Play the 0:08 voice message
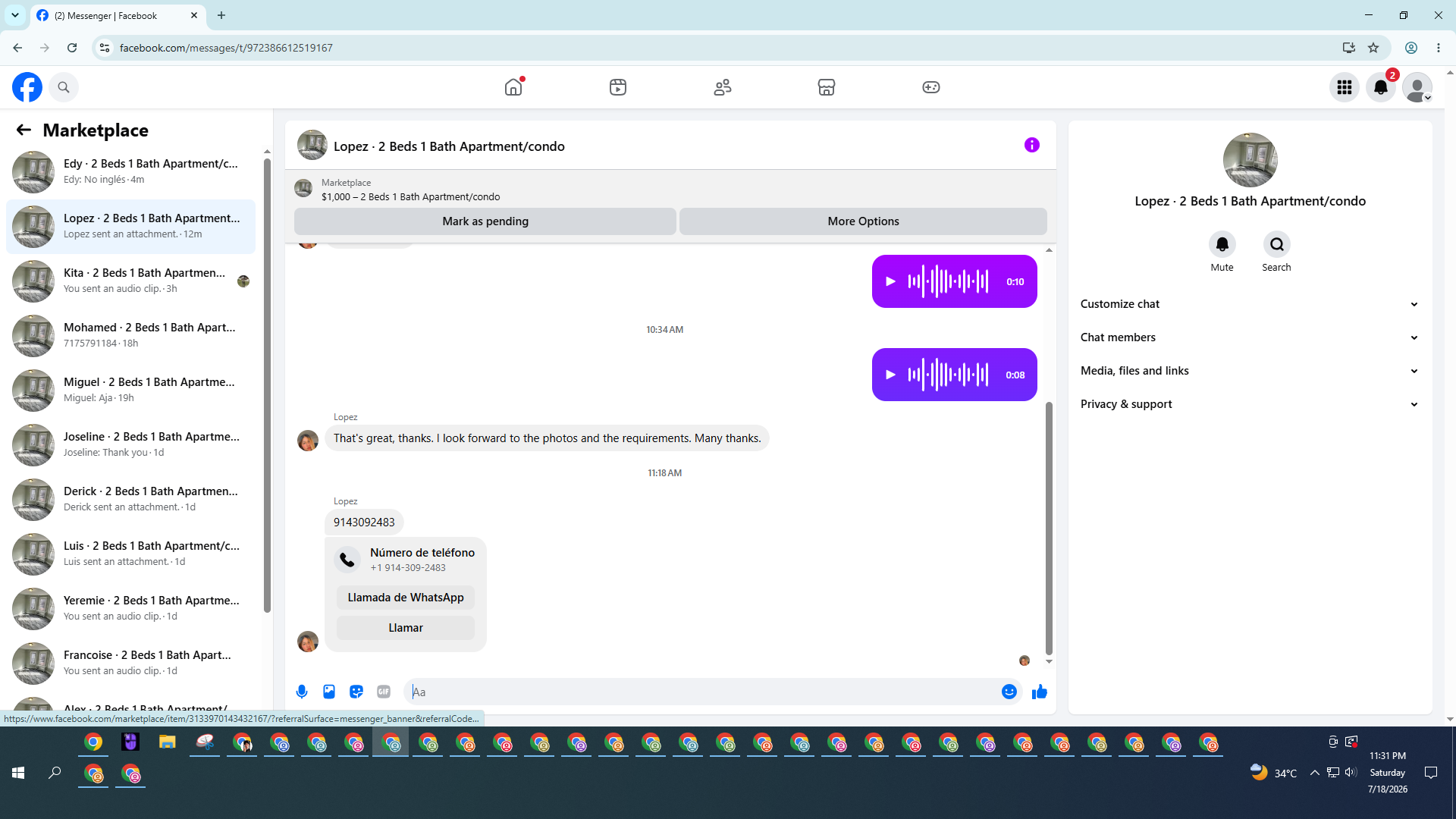The image size is (1456, 819). pos(891,375)
